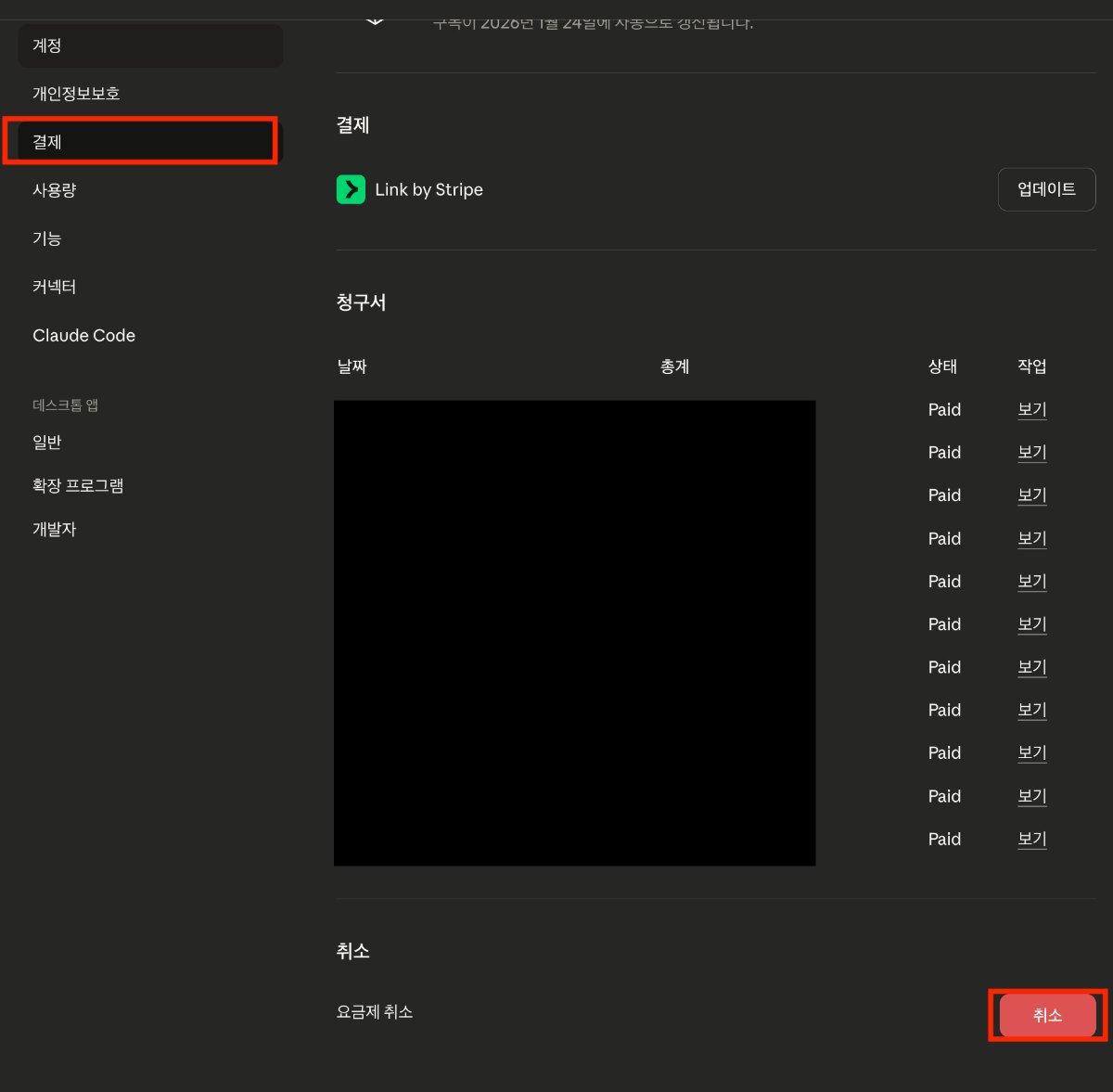Open the 확장 프로그램 settings page
The image size is (1113, 1092).
coord(78,485)
